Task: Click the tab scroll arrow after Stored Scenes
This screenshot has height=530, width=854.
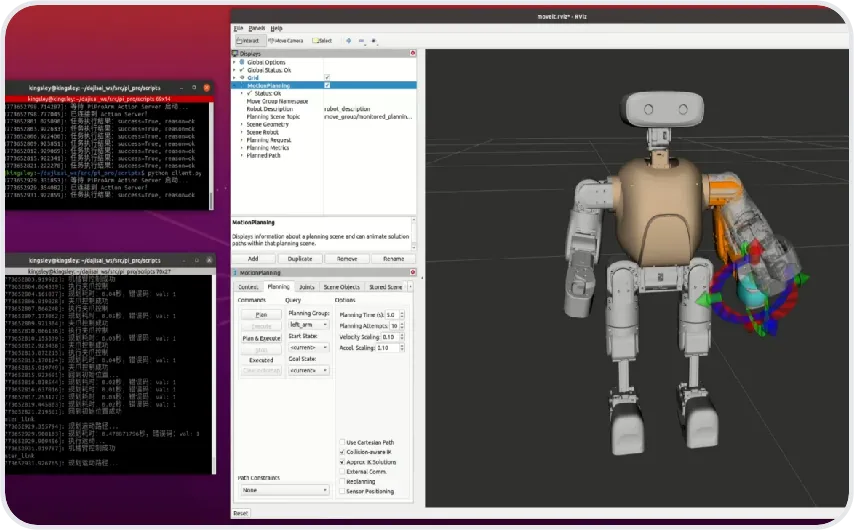Action: tap(410, 287)
